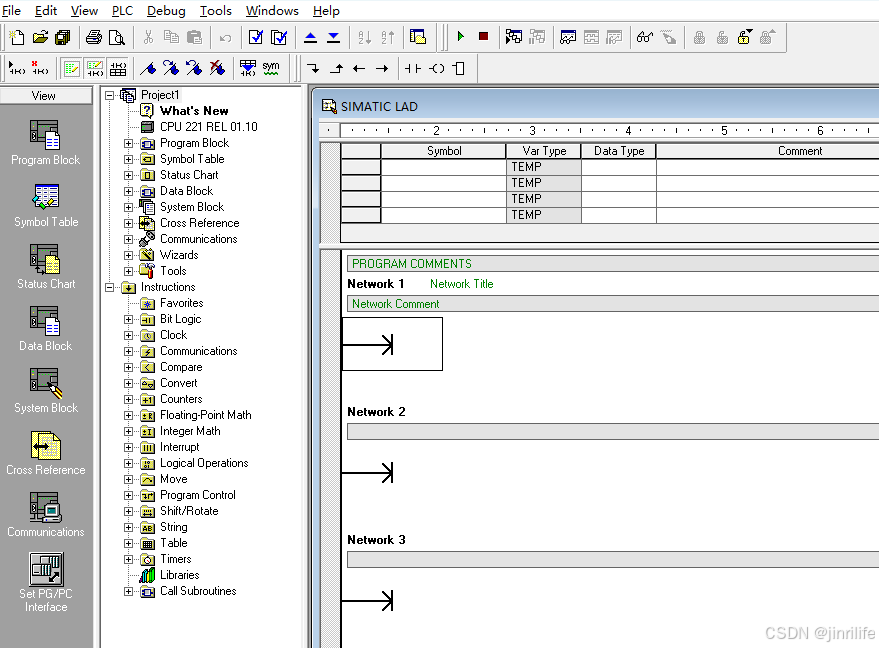Expand the Wizards tree node
Viewport: 879px width, 648px height.
click(128, 255)
